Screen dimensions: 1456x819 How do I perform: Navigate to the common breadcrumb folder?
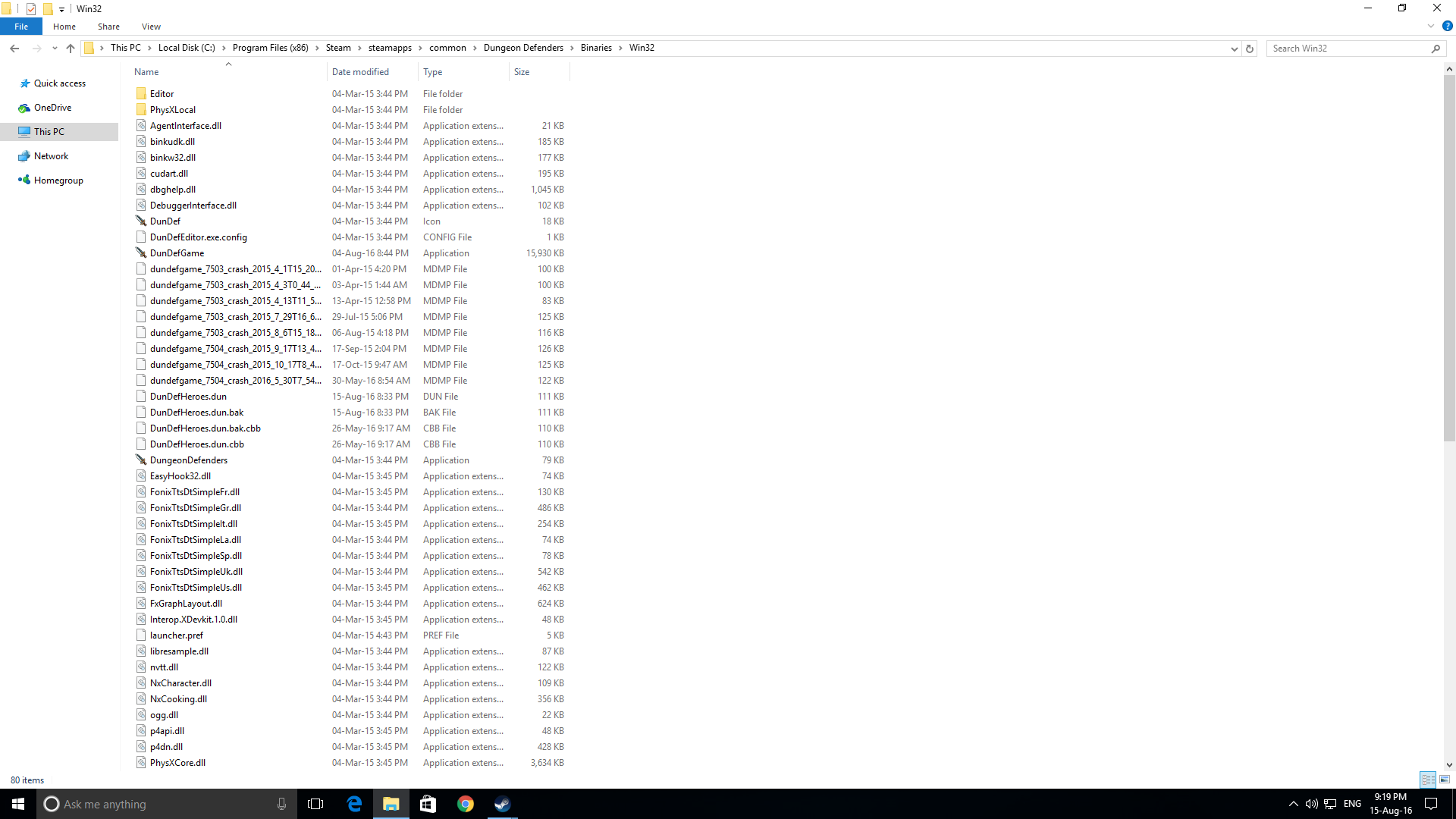coord(447,48)
